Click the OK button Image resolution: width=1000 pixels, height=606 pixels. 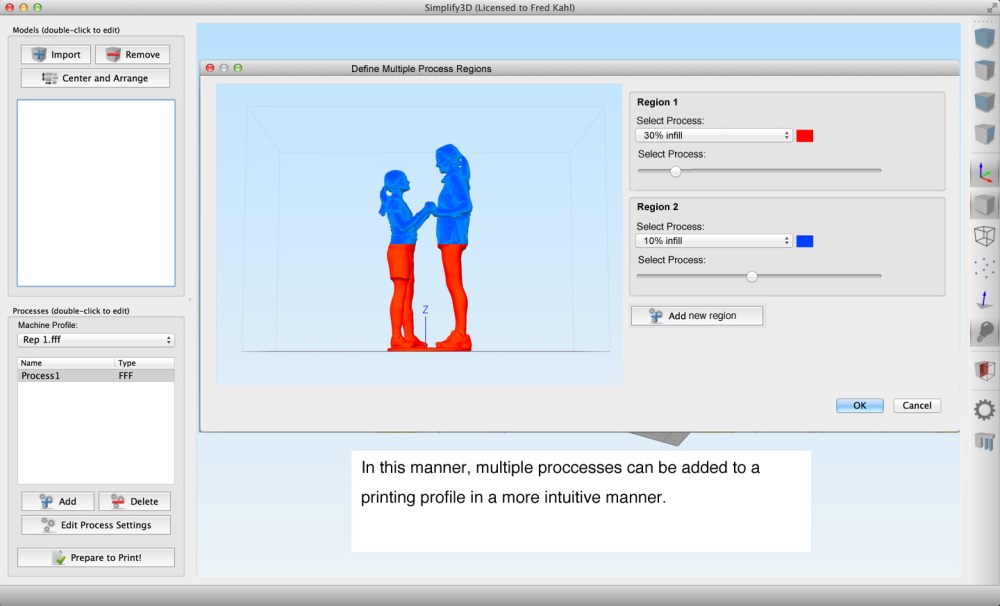tap(859, 405)
